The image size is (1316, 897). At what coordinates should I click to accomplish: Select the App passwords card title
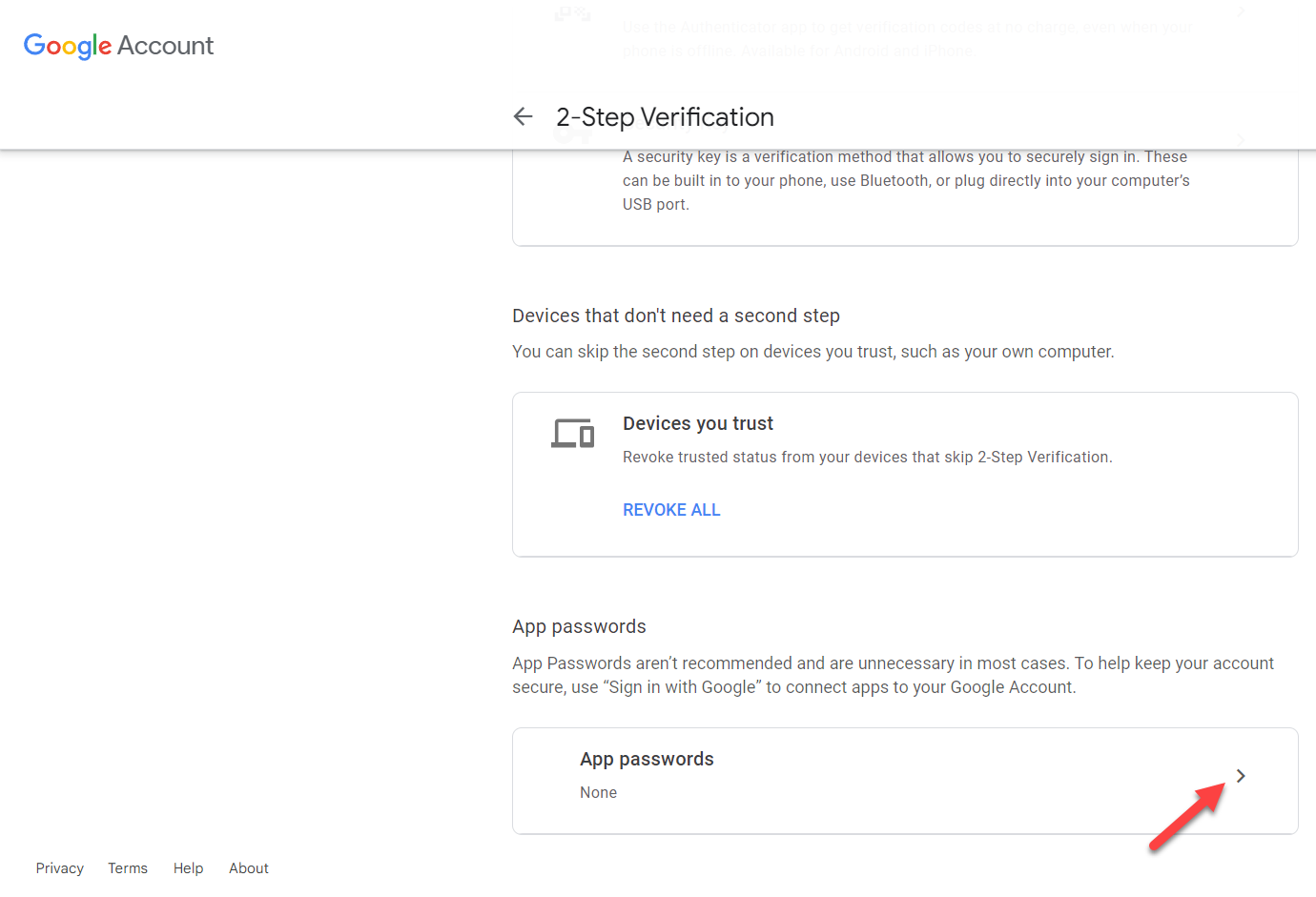click(647, 759)
